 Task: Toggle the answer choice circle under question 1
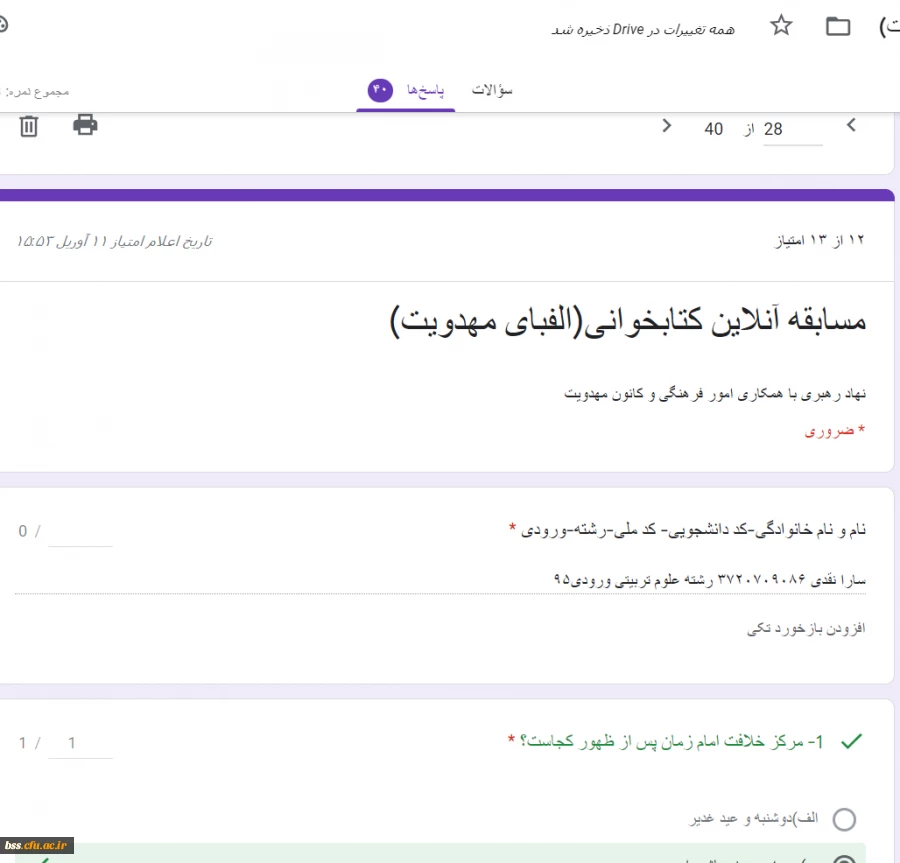click(x=845, y=818)
